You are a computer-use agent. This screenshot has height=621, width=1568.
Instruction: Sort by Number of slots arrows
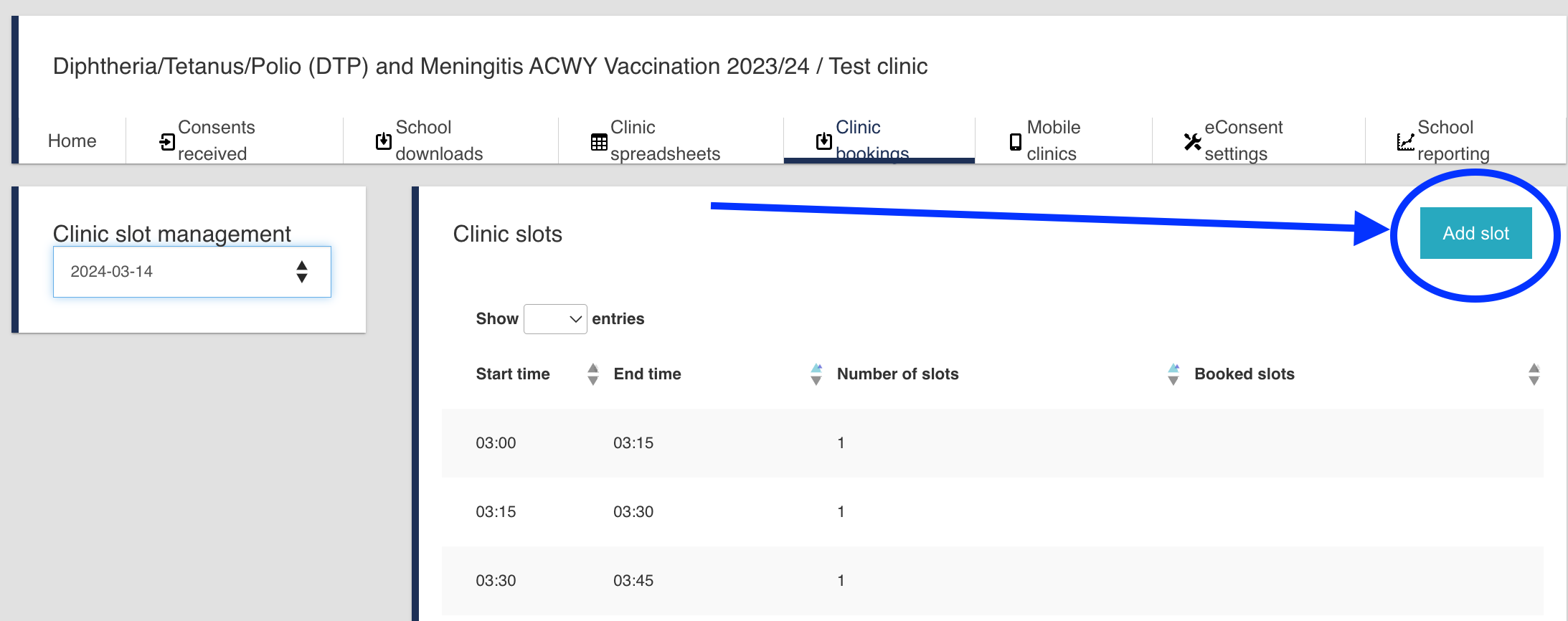point(1173,374)
